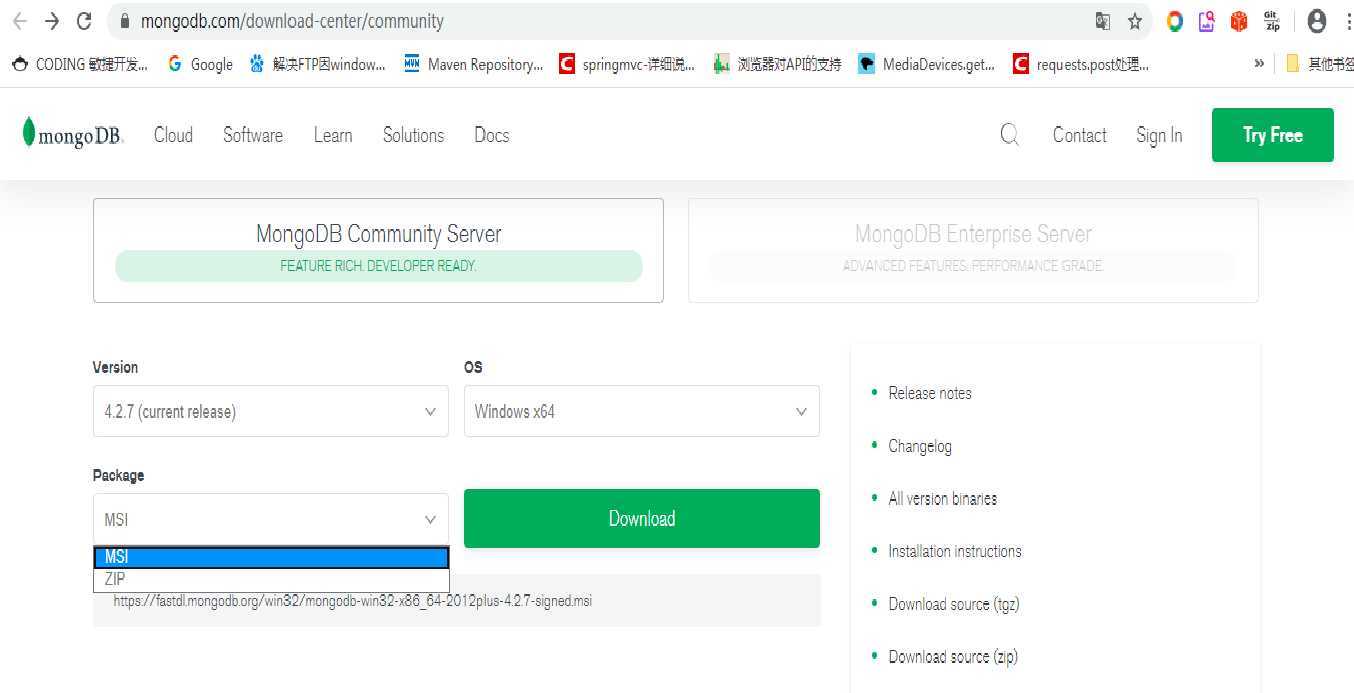Viewport: 1354px width, 693px height.
Task: Click Sign In
Action: click(x=1159, y=135)
